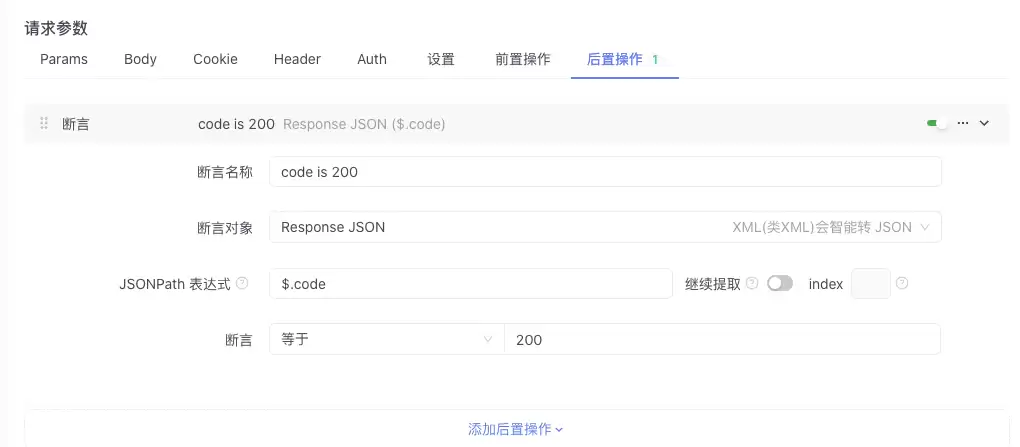
Task: Click the Response JSON ($.code) summary text
Action: click(x=364, y=124)
